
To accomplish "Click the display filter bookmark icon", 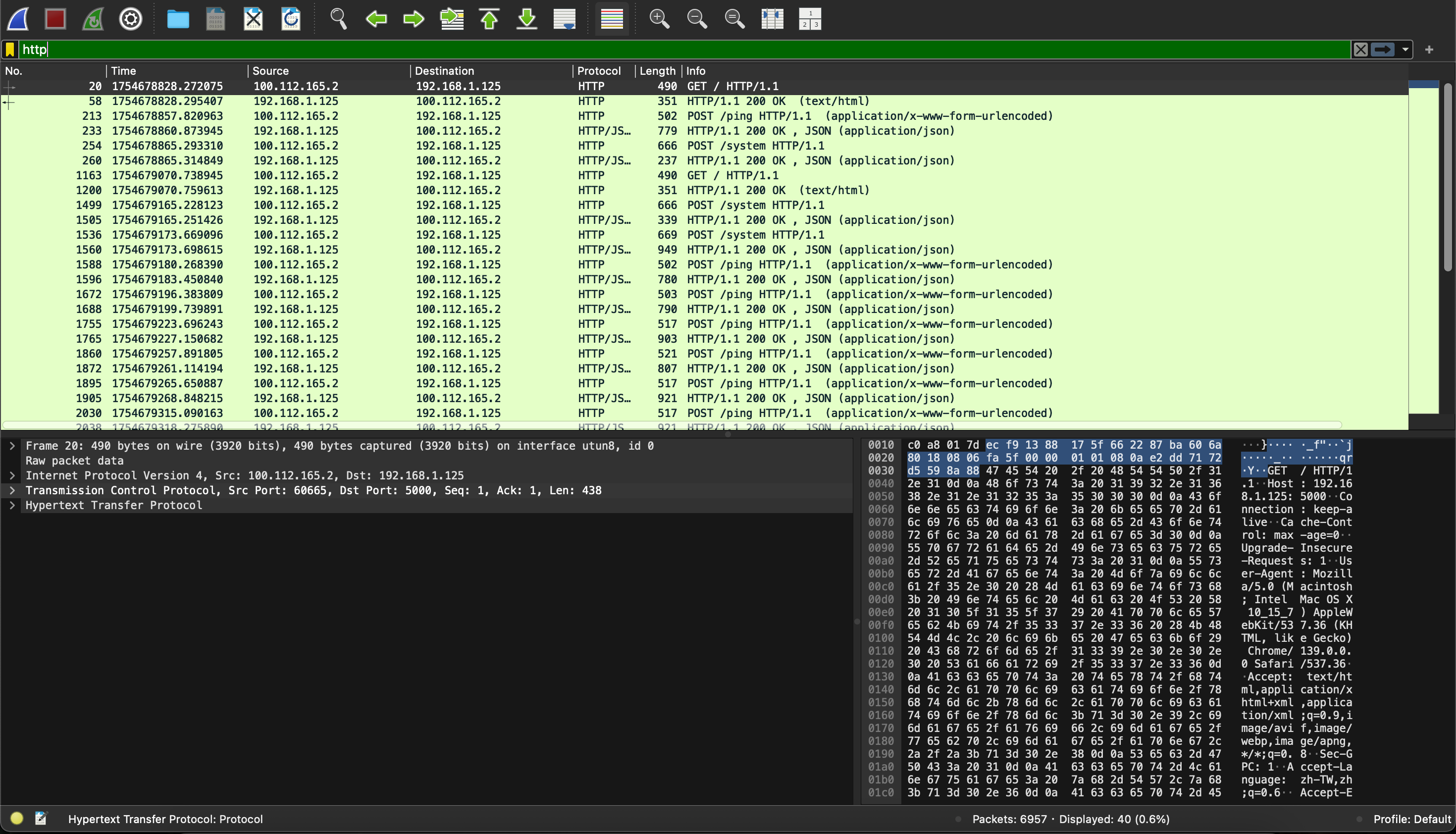I will pyautogui.click(x=10, y=50).
